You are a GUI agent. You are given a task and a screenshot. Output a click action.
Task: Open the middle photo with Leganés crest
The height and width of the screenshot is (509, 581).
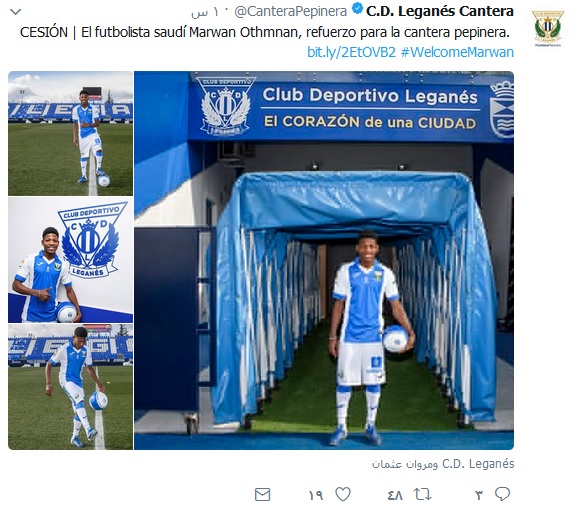click(70, 260)
